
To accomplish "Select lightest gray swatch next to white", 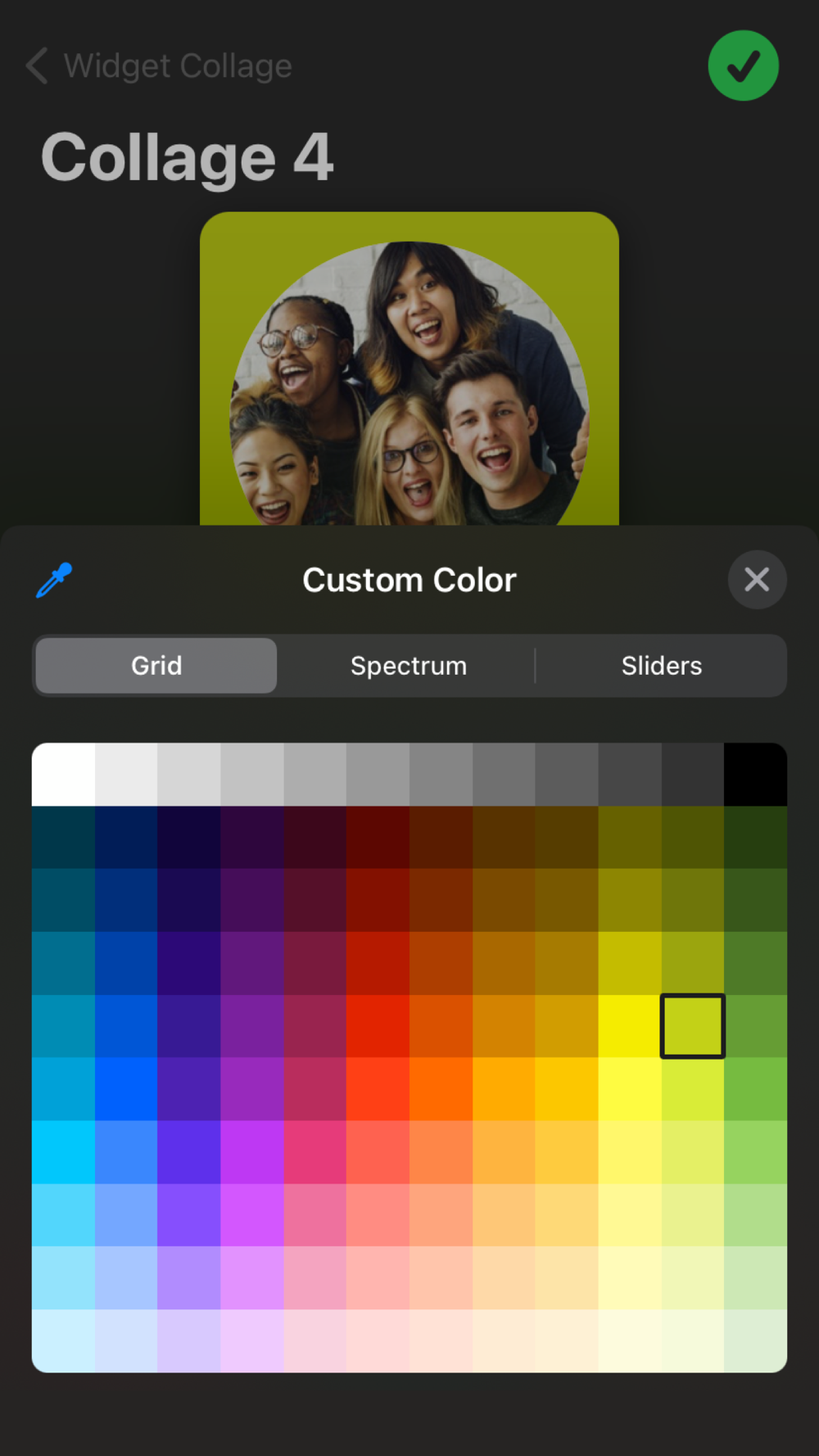I will 126,775.
